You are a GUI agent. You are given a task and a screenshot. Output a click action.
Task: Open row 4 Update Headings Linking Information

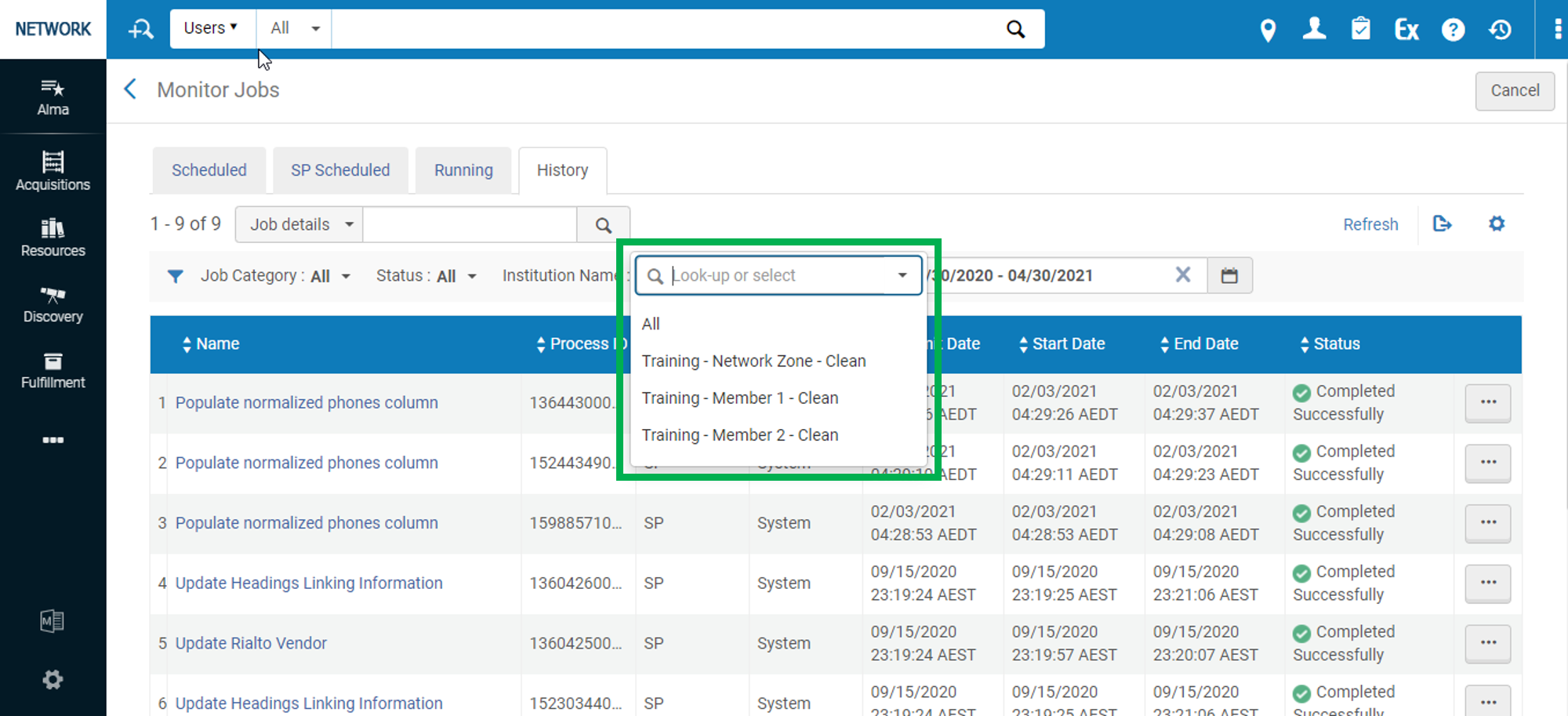[309, 583]
